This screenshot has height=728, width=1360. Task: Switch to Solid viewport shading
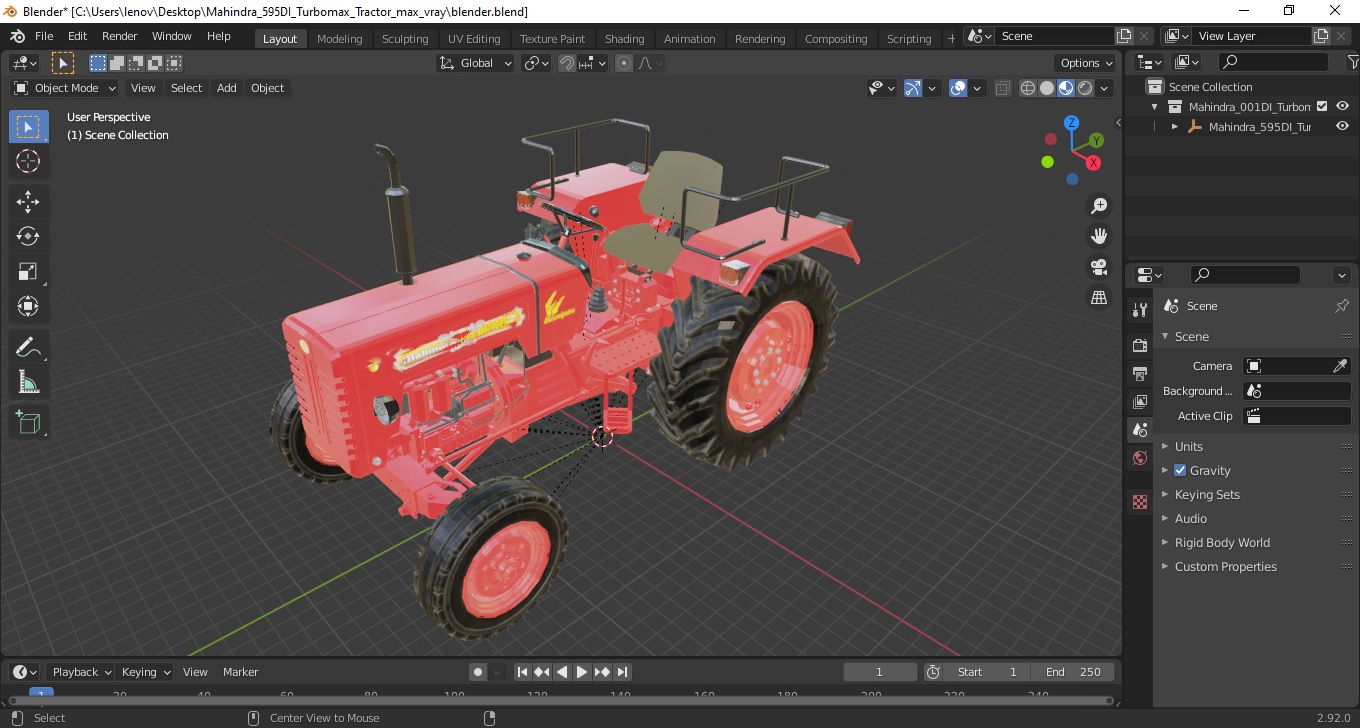[1047, 88]
